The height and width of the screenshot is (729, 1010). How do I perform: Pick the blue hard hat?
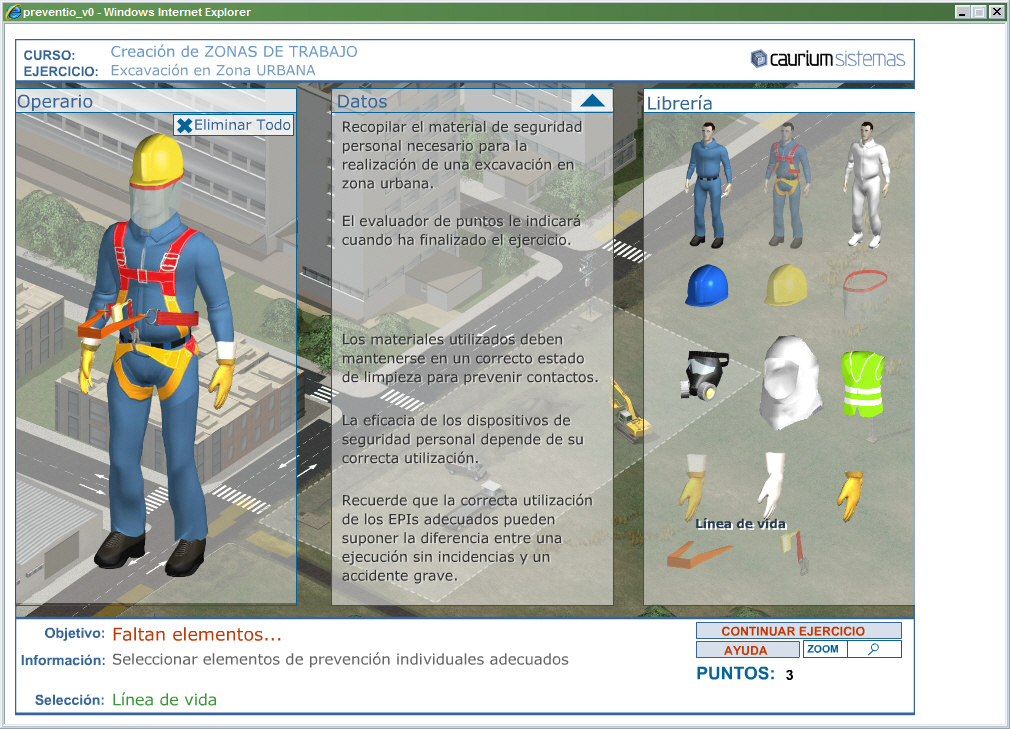click(706, 286)
